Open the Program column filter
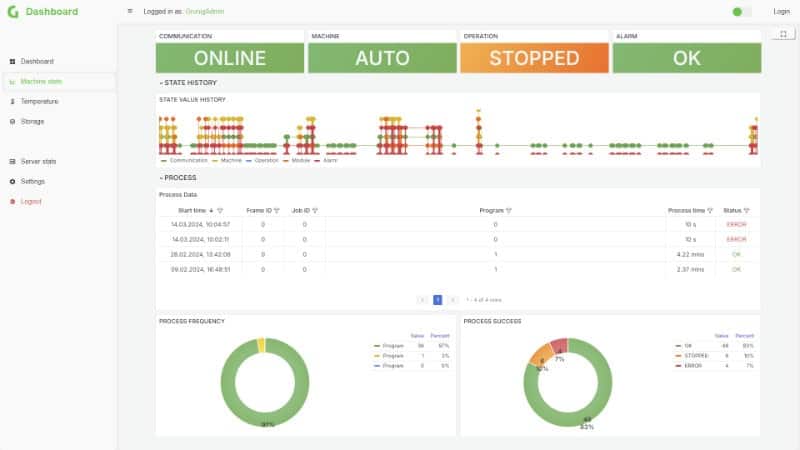Viewport: 800px width, 450px height. [509, 211]
